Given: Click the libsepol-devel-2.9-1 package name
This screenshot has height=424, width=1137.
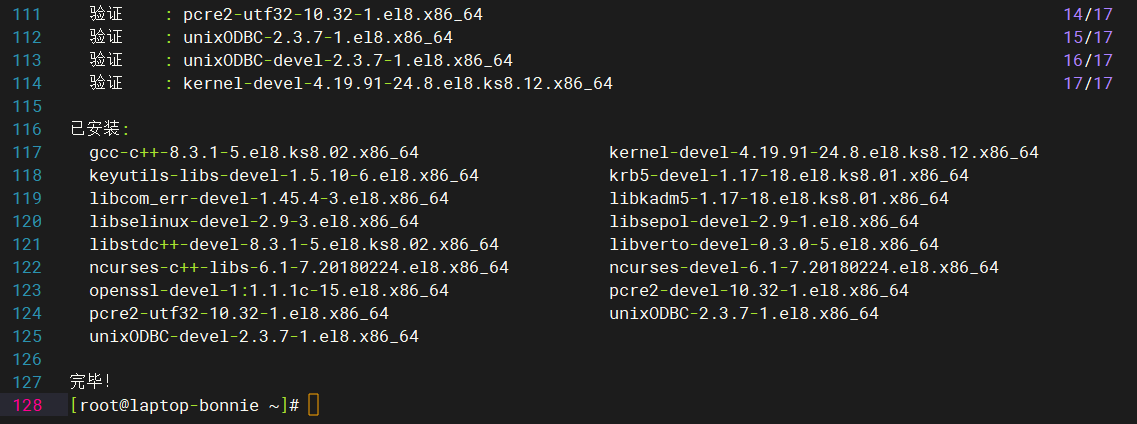Looking at the screenshot, I should [x=764, y=222].
